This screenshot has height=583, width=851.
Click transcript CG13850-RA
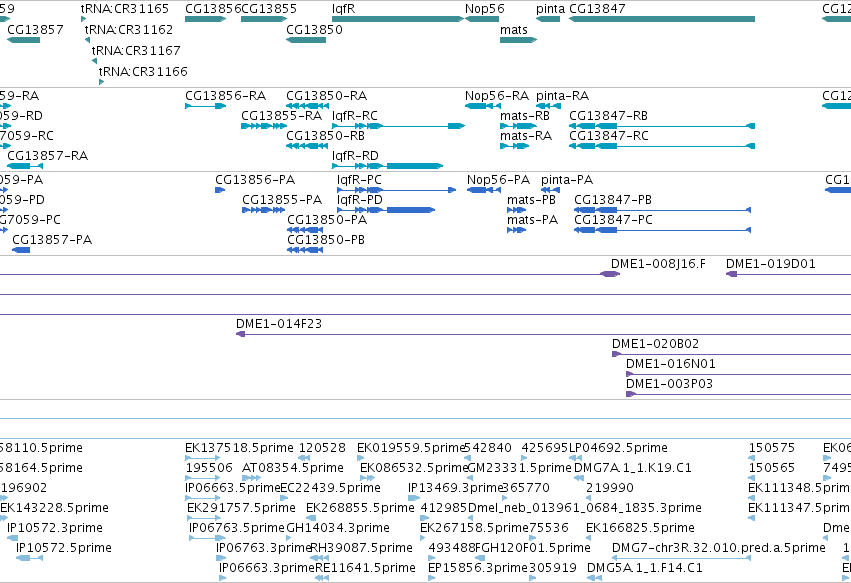307,106
